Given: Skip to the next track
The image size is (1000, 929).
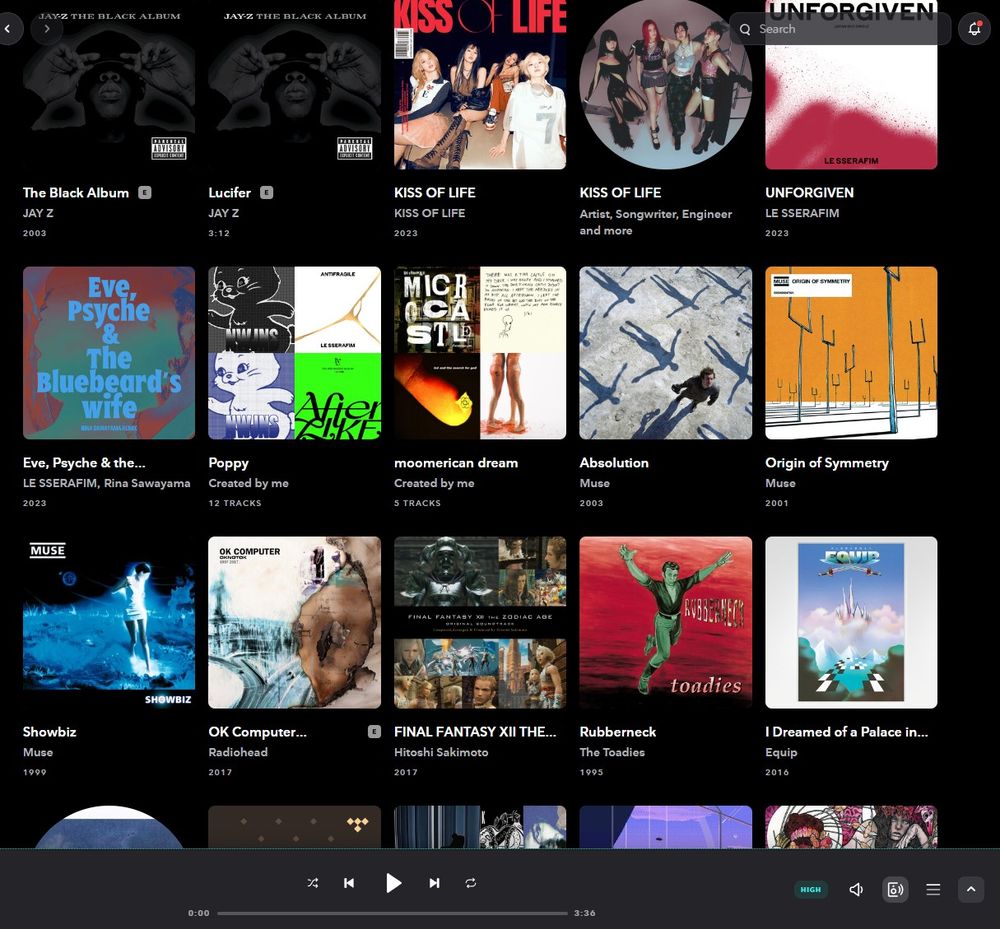Looking at the screenshot, I should pos(434,883).
